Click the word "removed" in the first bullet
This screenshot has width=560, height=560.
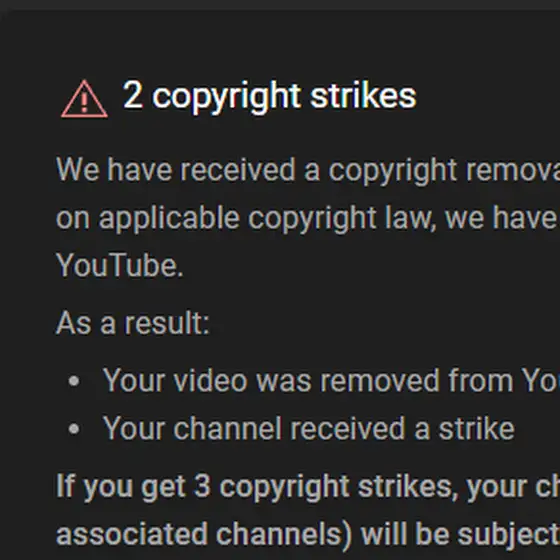(380, 381)
